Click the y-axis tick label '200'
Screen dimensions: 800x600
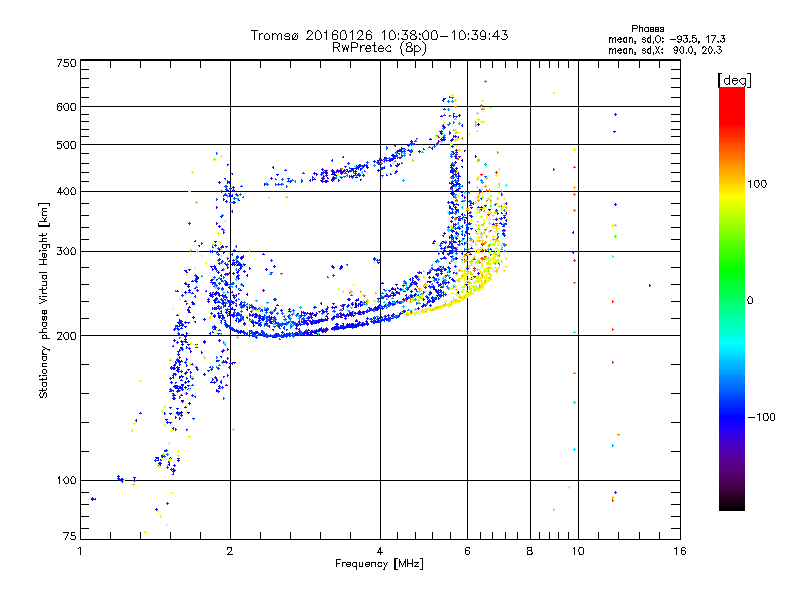[67, 336]
